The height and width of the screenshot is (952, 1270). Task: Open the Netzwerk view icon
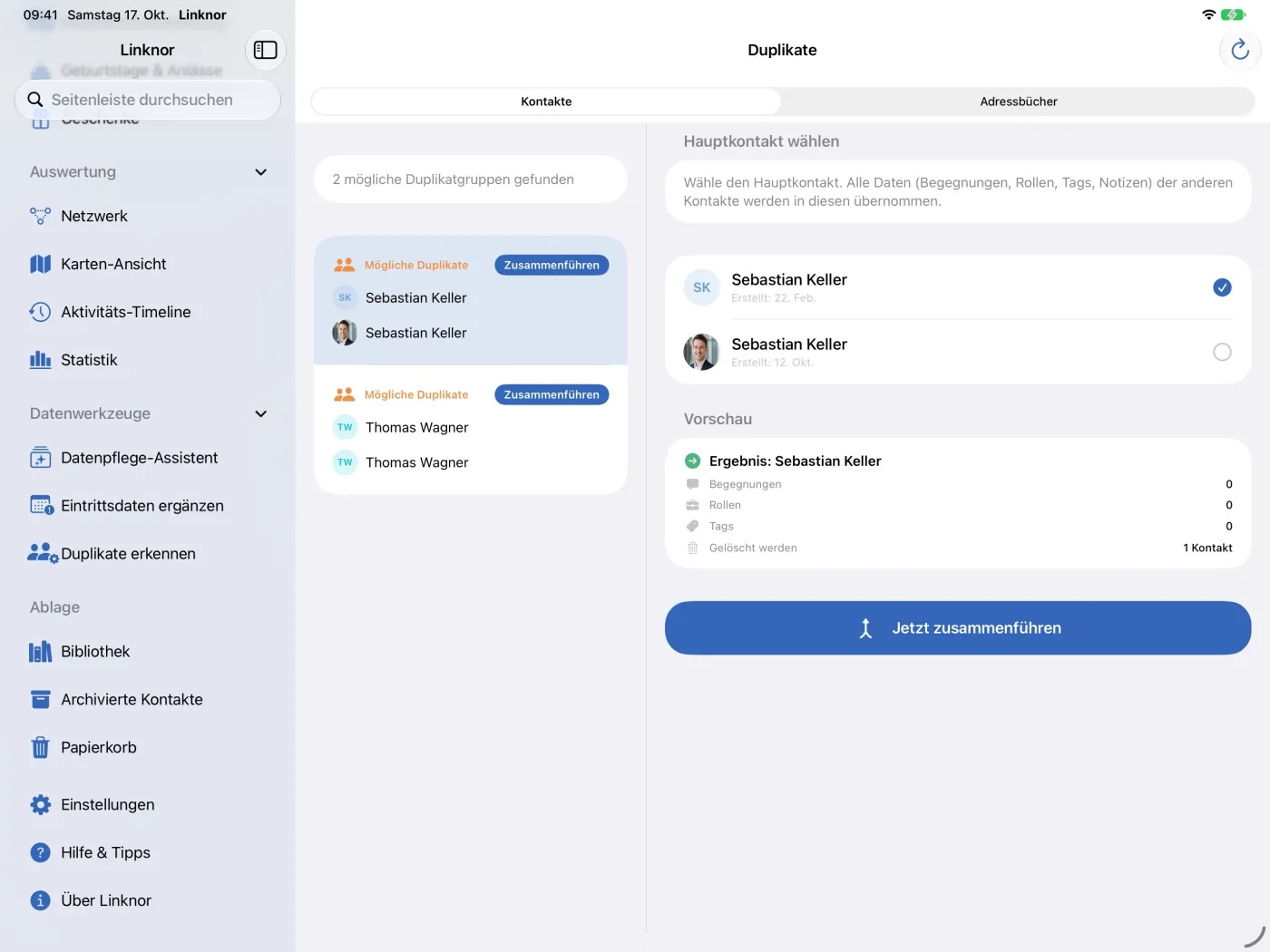(x=40, y=216)
